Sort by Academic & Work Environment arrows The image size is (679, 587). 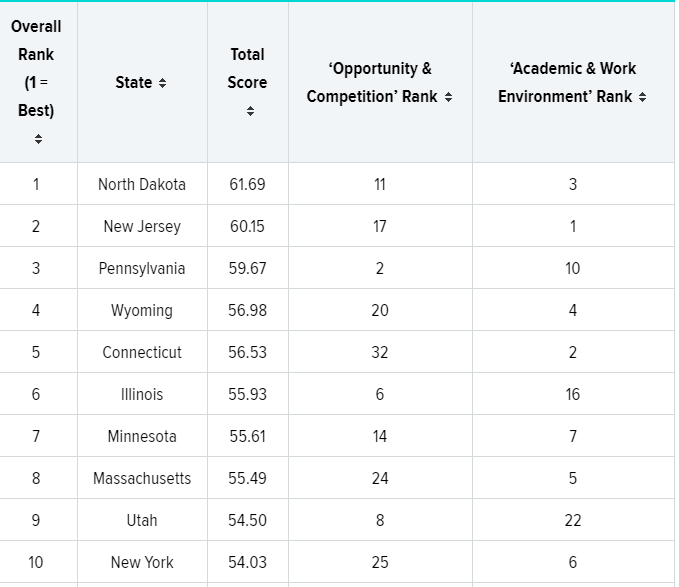coord(642,98)
